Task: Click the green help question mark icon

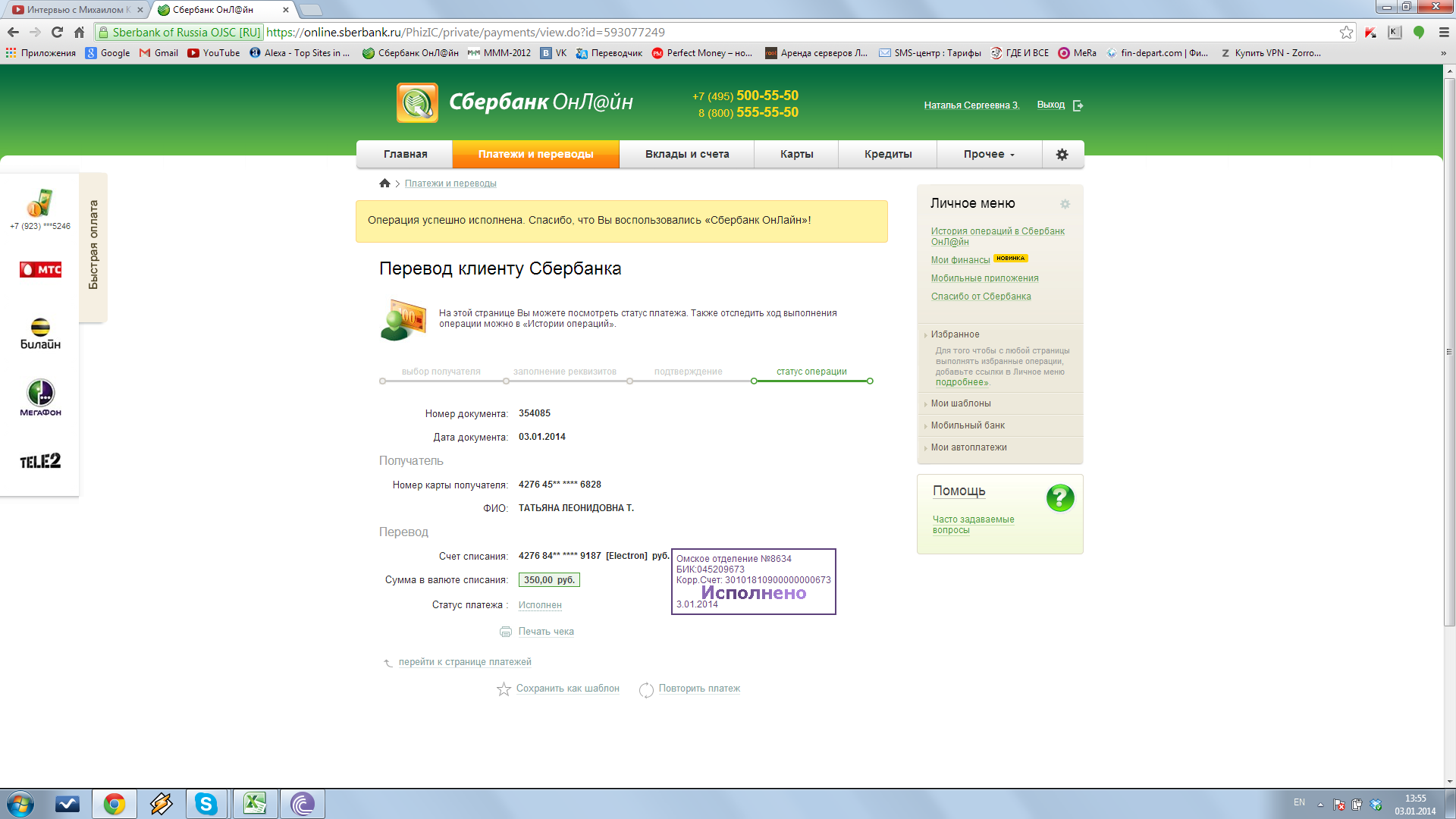Action: 1060,498
